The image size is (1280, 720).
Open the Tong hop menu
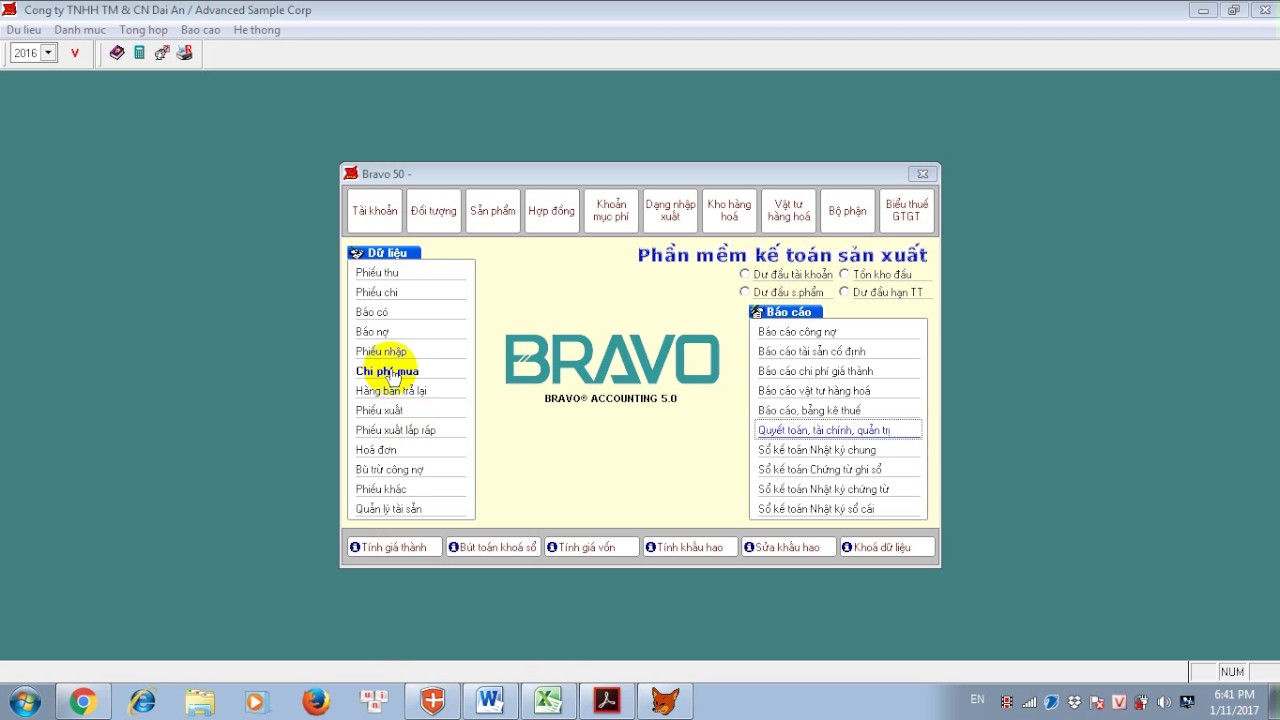pos(144,30)
